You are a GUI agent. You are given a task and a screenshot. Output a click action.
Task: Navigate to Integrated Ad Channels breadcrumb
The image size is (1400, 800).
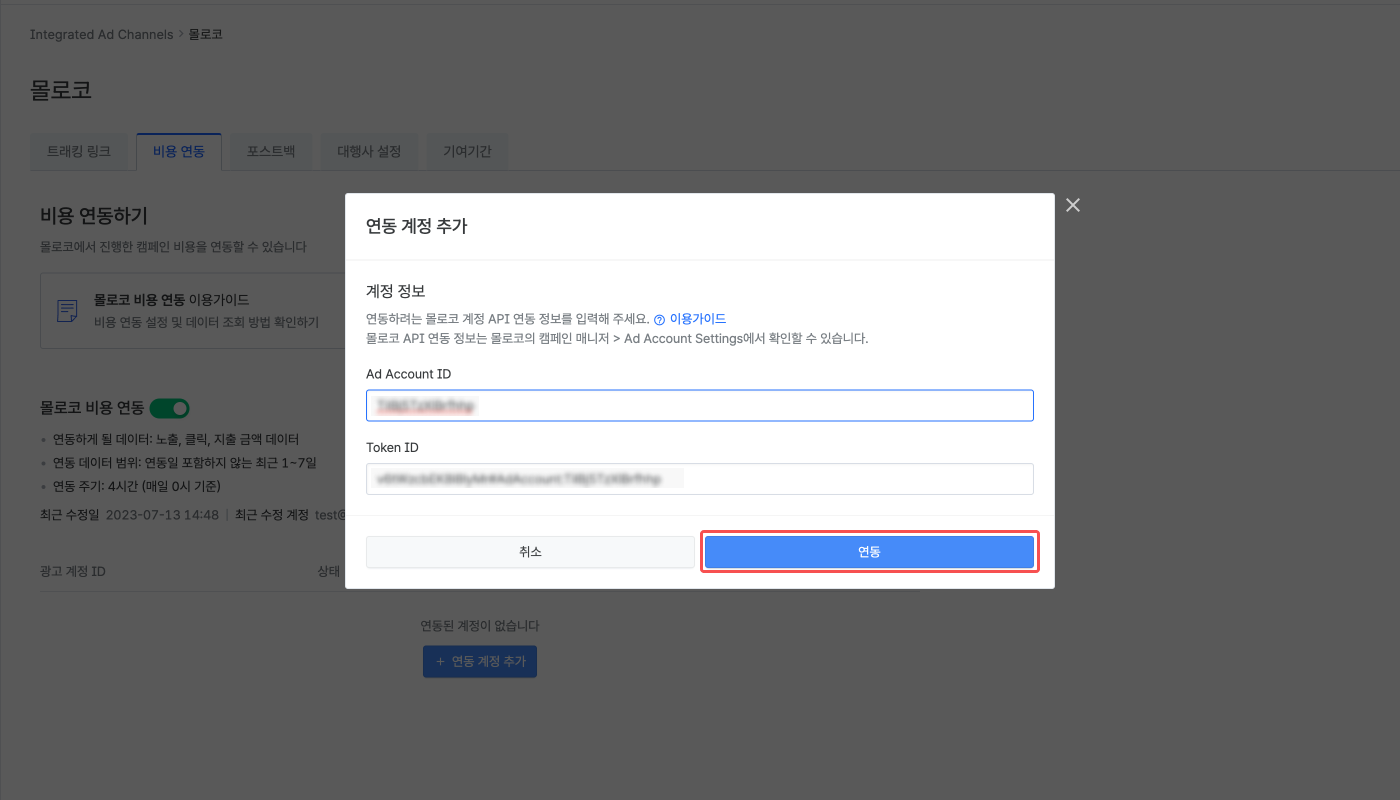point(102,34)
